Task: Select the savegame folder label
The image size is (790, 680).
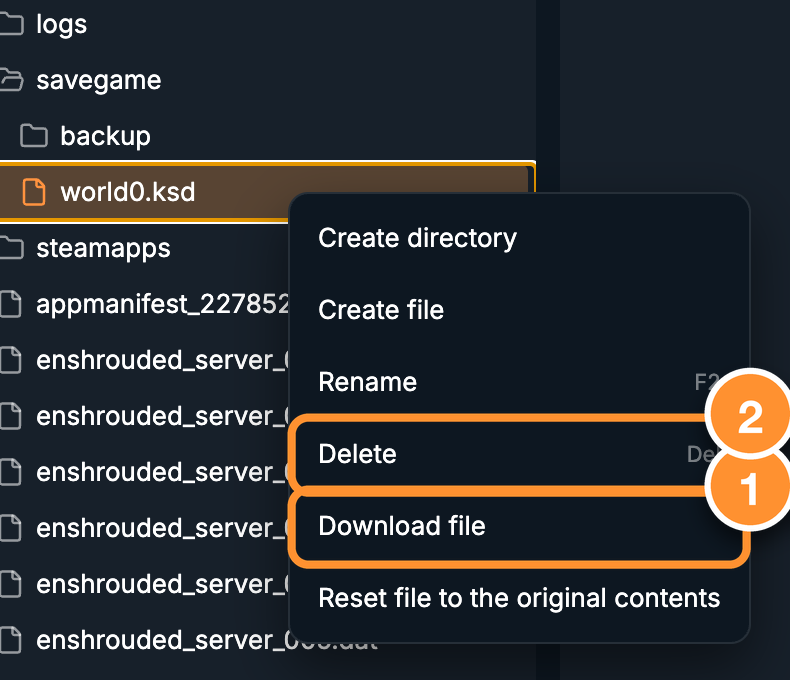Action: [99, 81]
